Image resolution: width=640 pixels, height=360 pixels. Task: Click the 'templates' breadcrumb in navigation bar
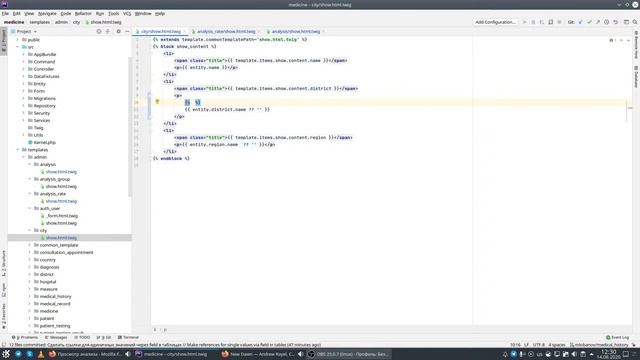(x=40, y=22)
